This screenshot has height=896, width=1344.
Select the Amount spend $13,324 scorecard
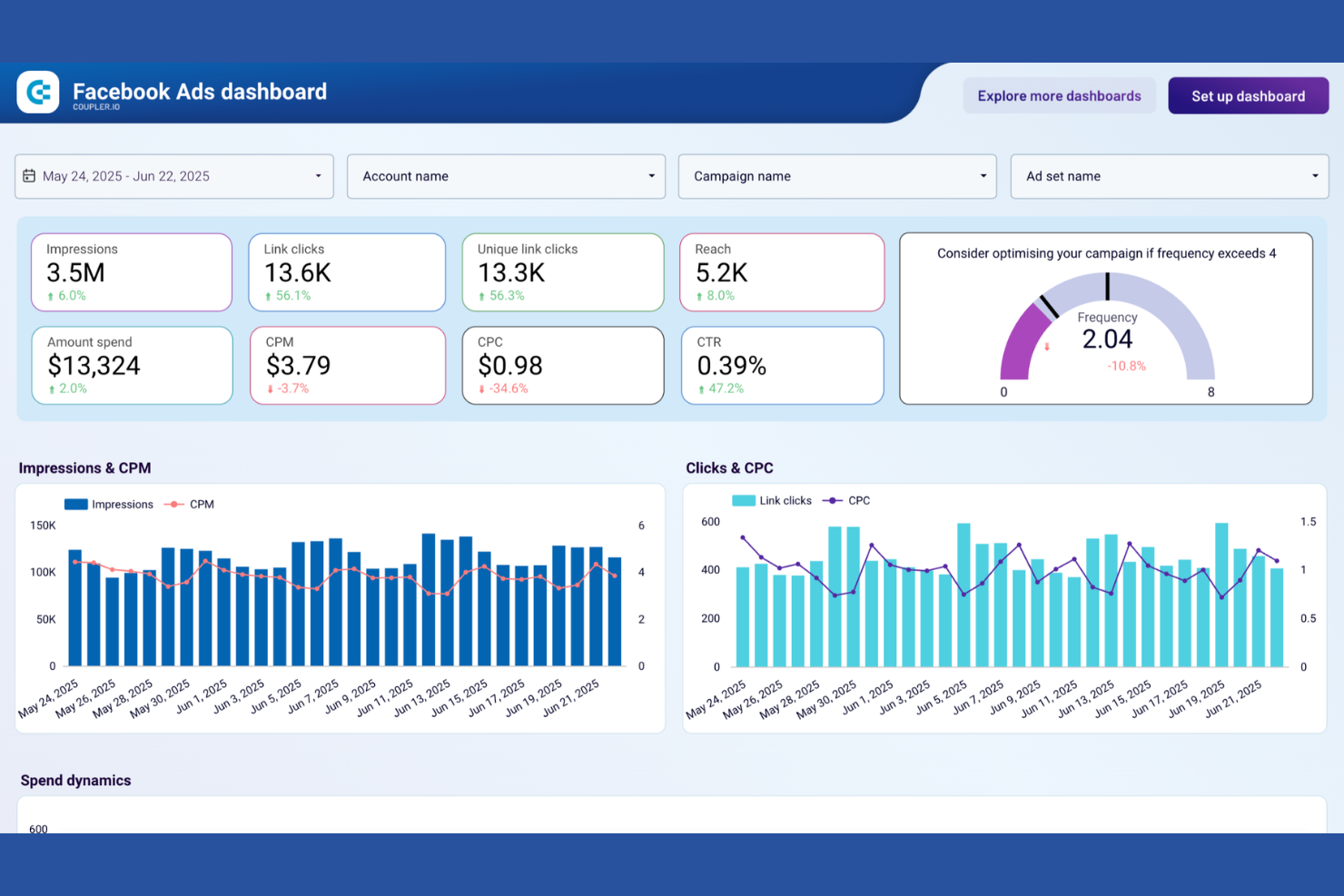point(132,365)
